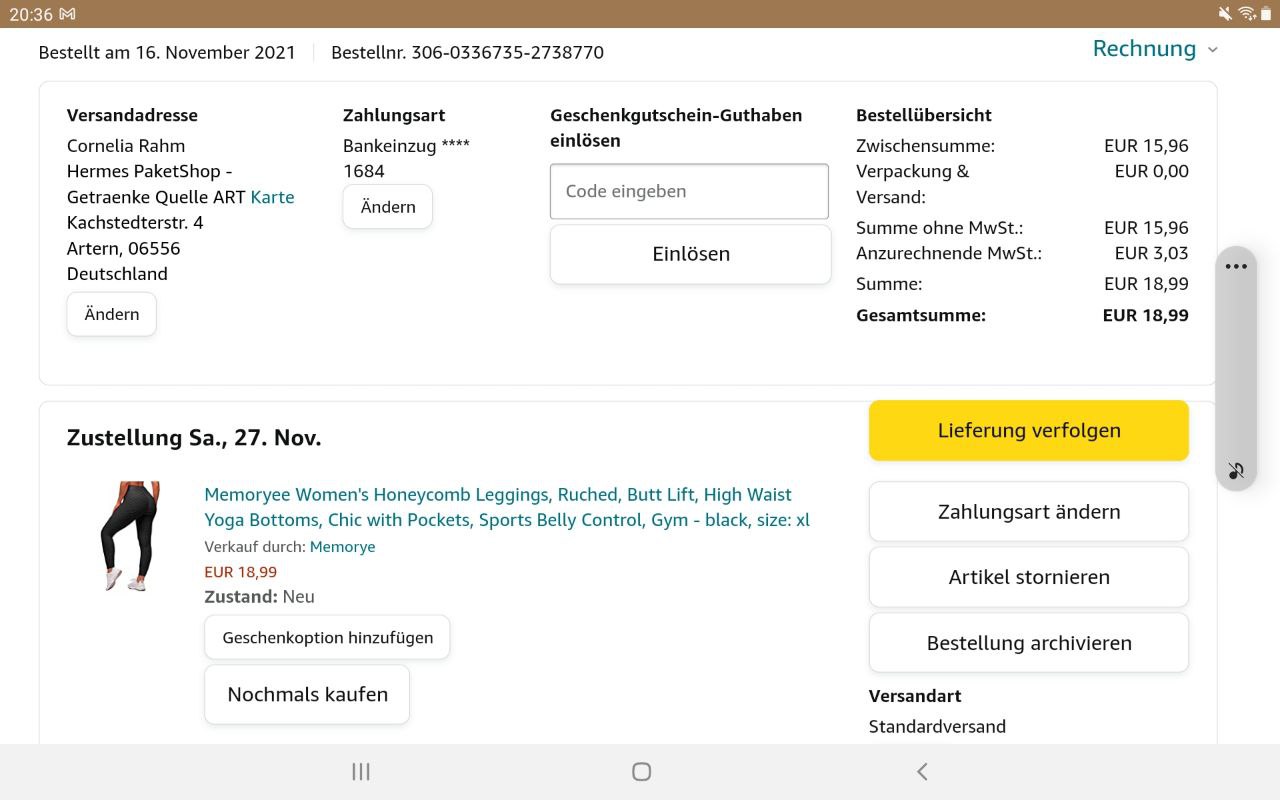Tap the Kachstedterstr. 4 address line
This screenshot has width=1280, height=800.
click(x=135, y=222)
